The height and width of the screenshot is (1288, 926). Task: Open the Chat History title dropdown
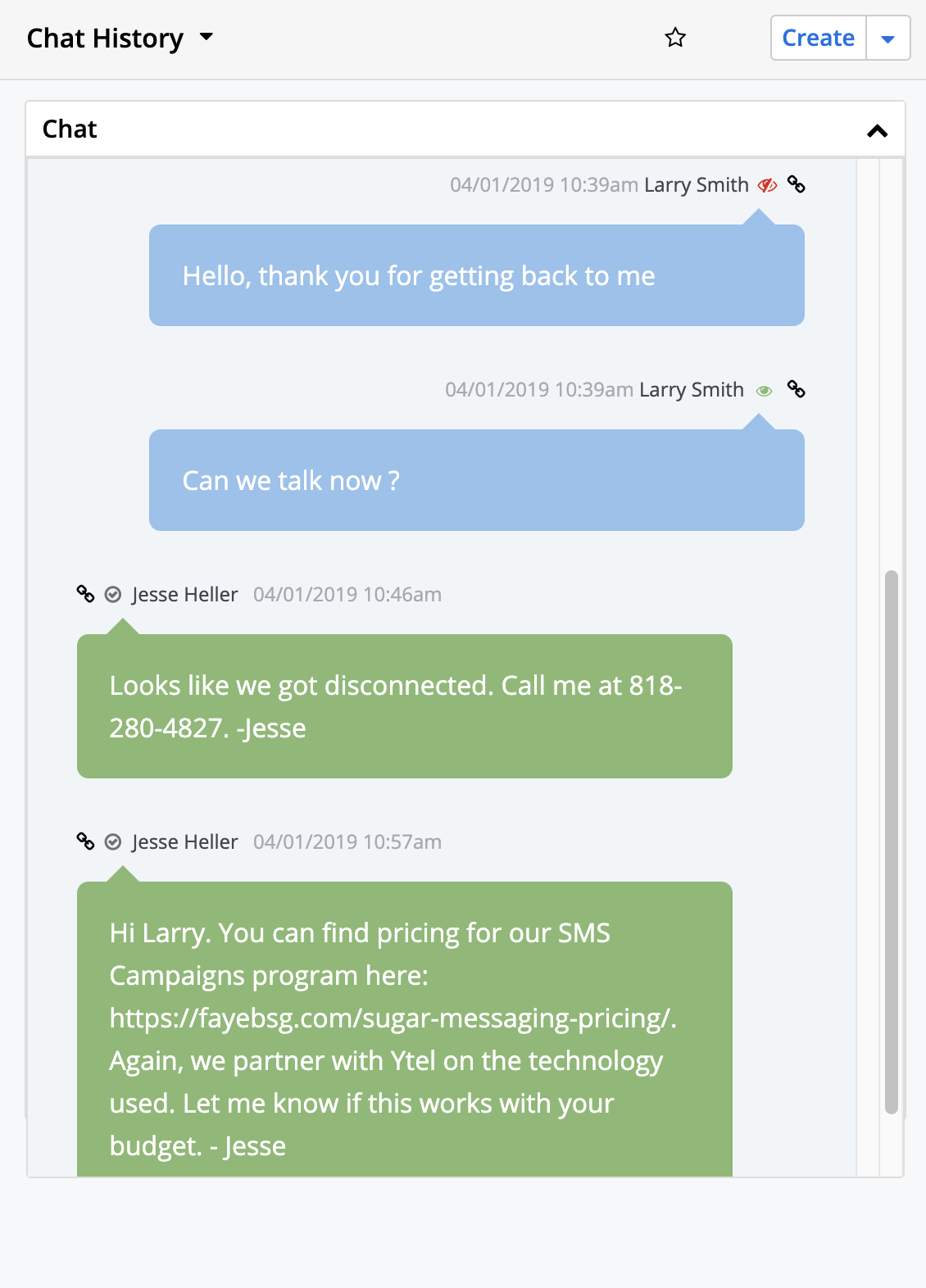tap(207, 37)
